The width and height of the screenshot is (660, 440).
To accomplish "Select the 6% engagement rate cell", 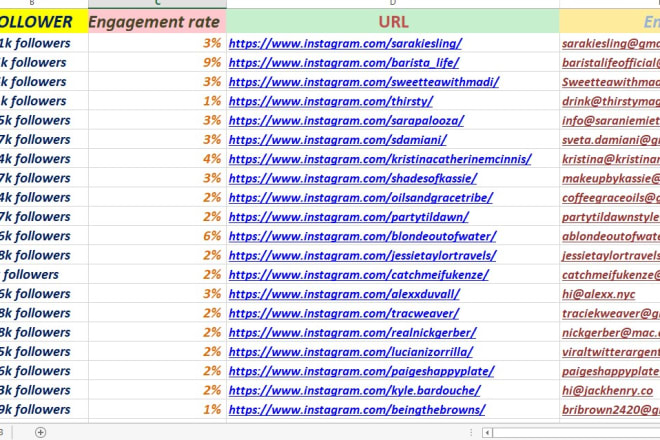I will pyautogui.click(x=157, y=236).
